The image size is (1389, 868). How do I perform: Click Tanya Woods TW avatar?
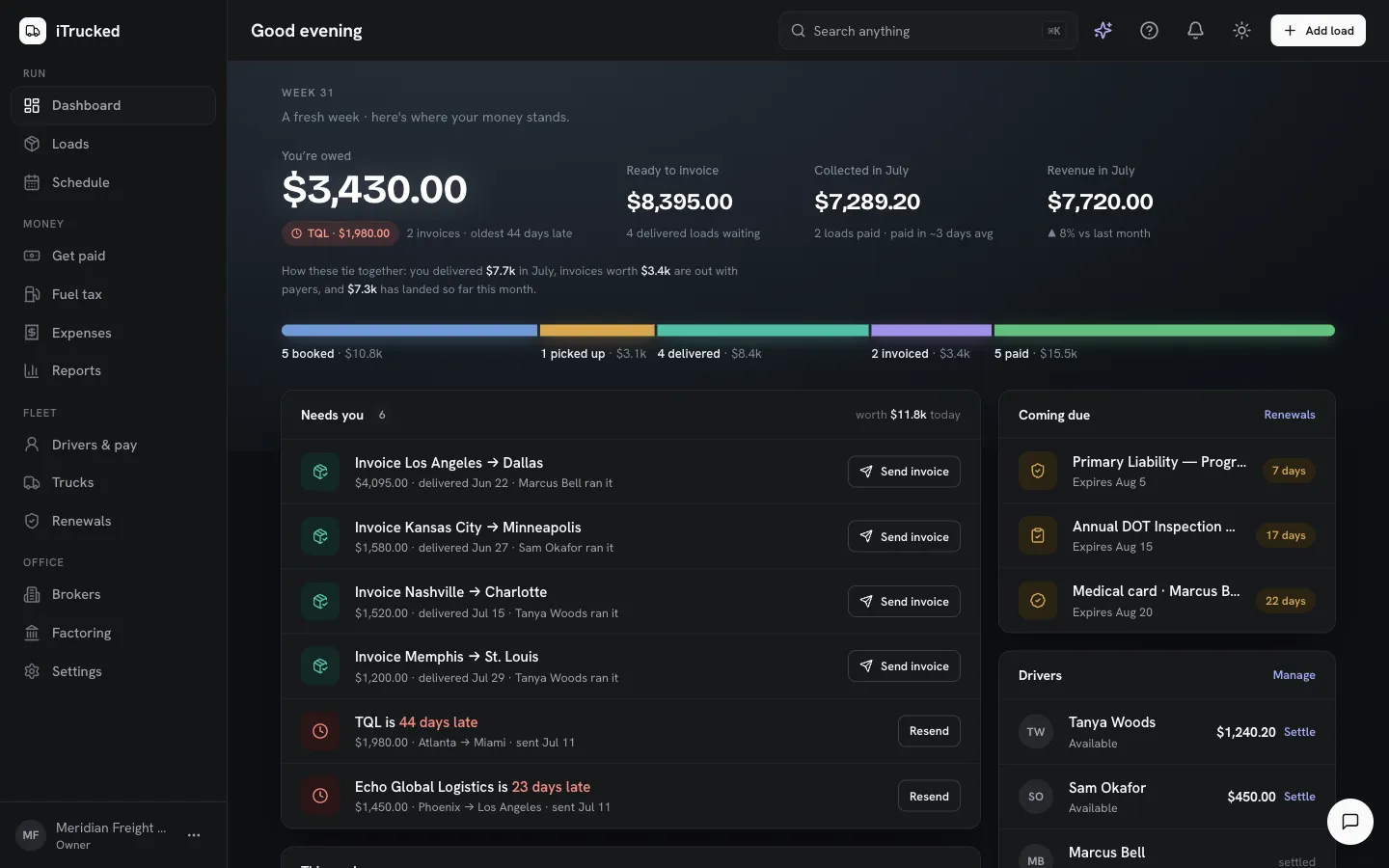[x=1036, y=732]
